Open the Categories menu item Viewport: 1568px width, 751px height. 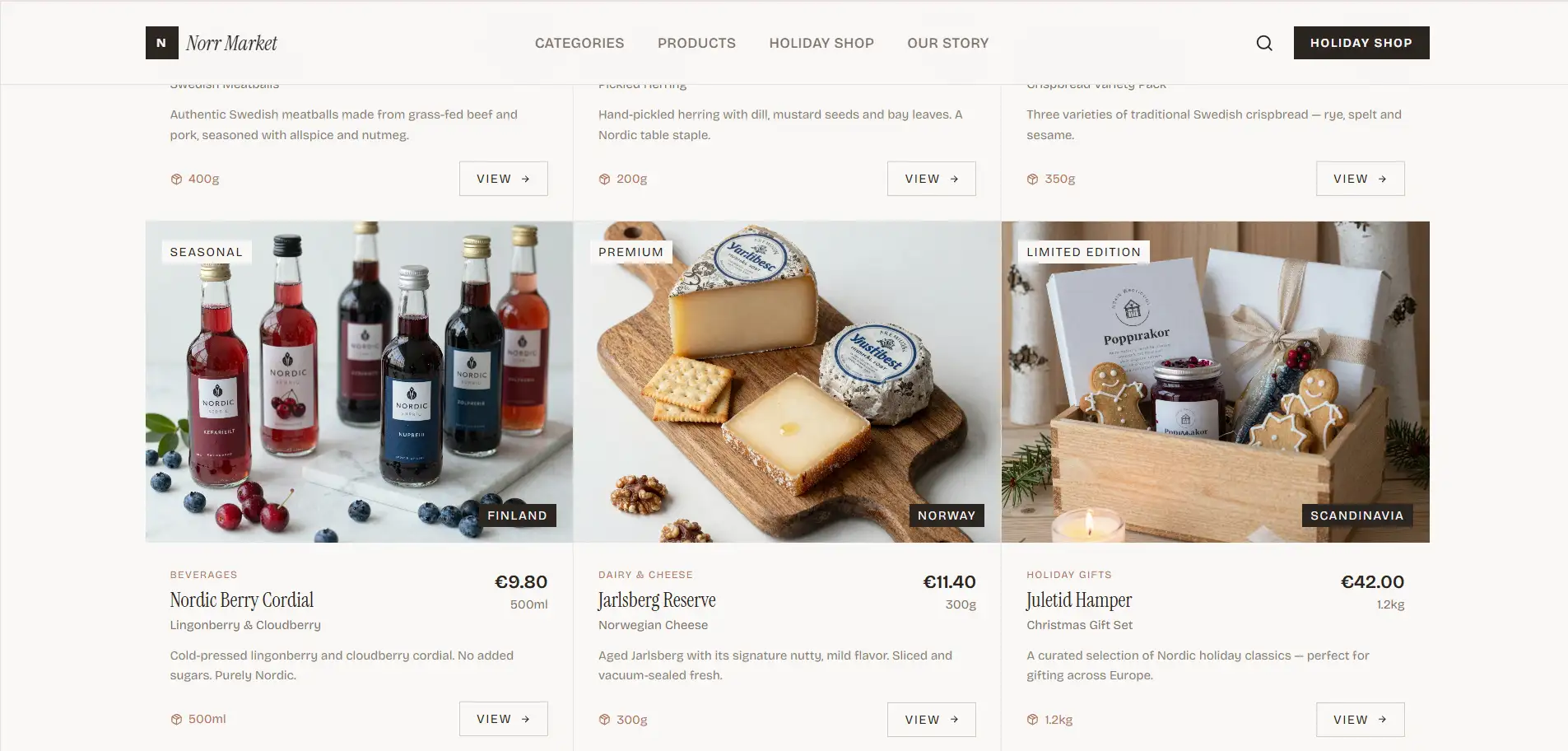(579, 43)
